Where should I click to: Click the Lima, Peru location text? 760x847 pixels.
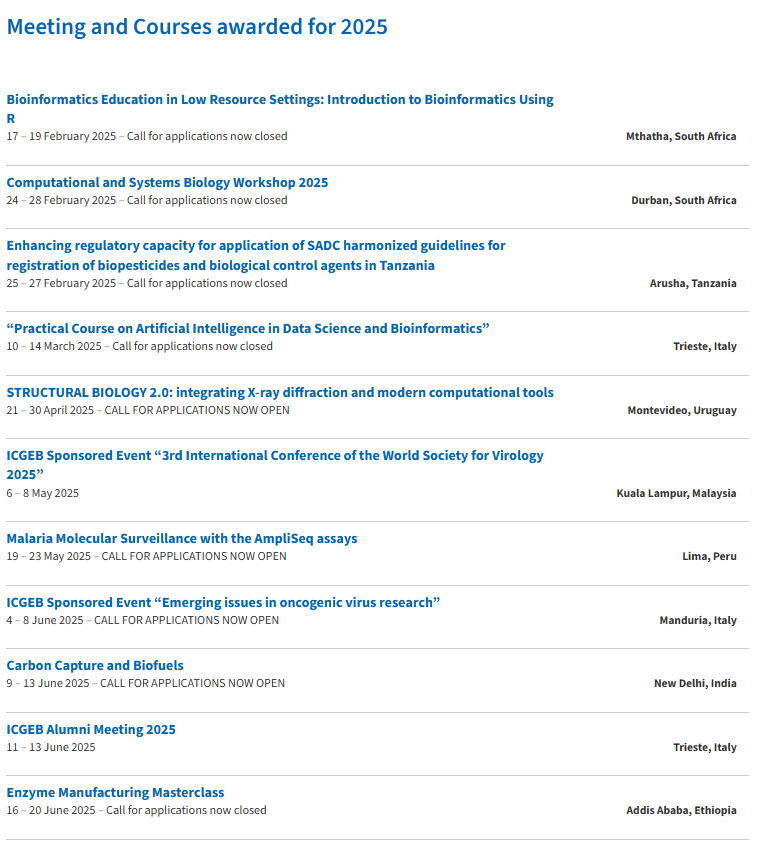click(x=709, y=557)
